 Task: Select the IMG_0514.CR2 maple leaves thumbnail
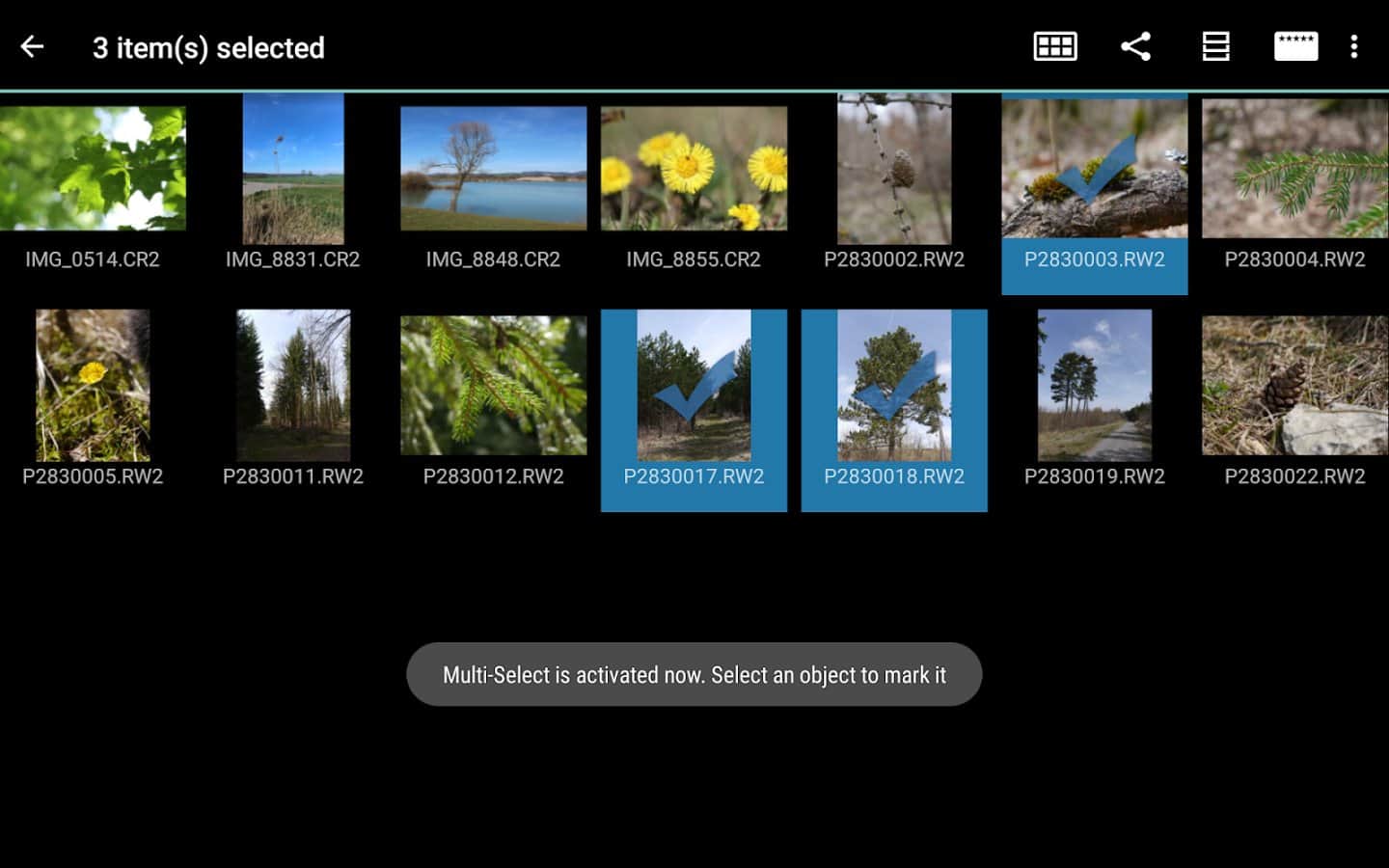pyautogui.click(x=93, y=169)
